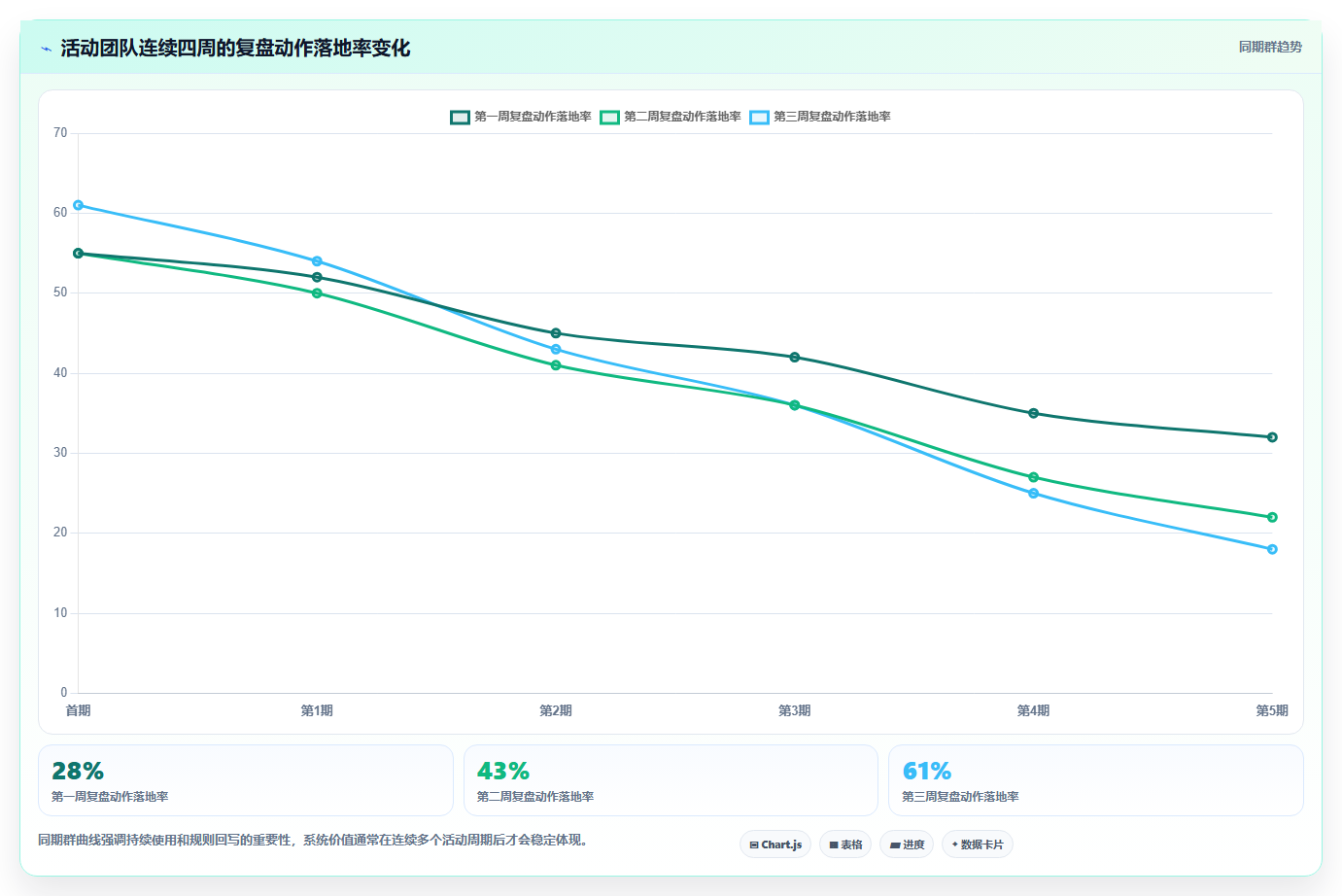Select the blue line's 第4期 point at 25
This screenshot has width=1342, height=896.
[1033, 494]
